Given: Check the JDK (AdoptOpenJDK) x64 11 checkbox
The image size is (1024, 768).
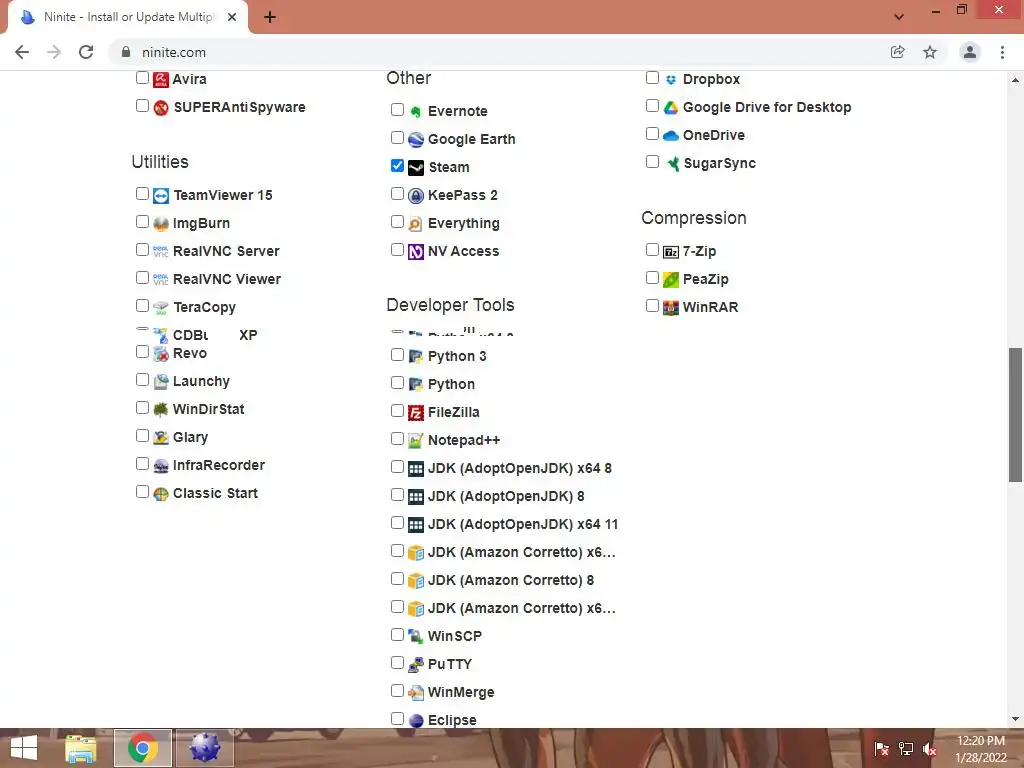Looking at the screenshot, I should tap(397, 522).
